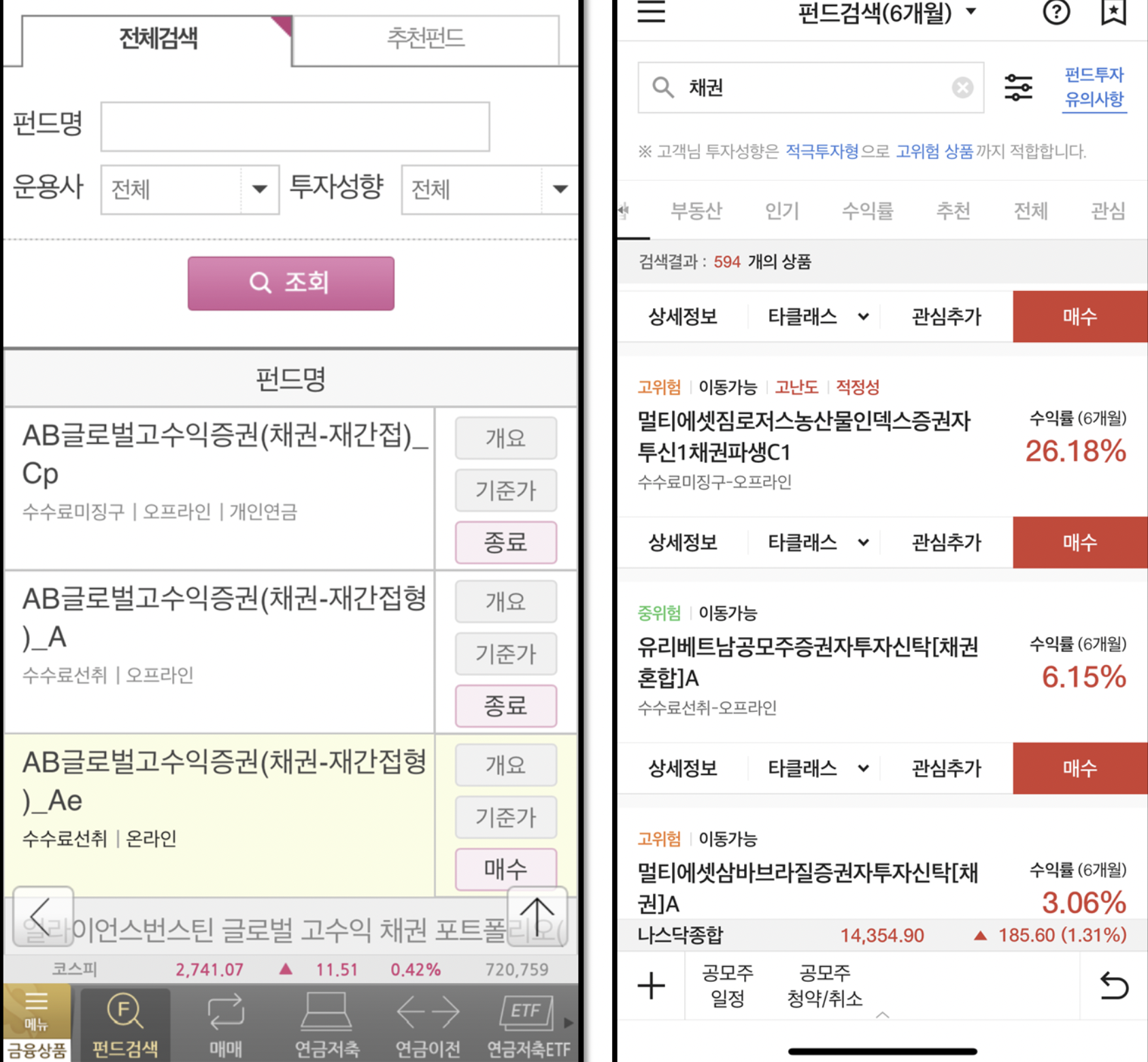The image size is (1148, 1062).
Task: Switch to the 추천펀드 tab
Action: [424, 39]
